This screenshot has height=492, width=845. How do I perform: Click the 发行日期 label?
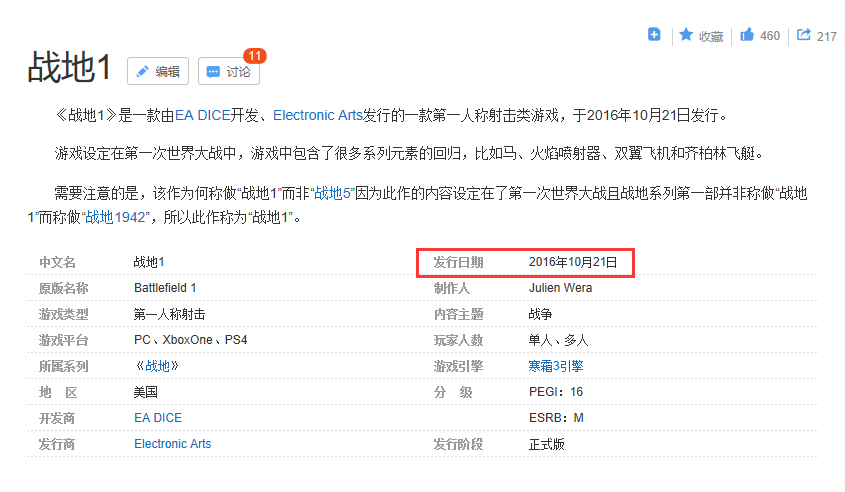click(x=459, y=262)
